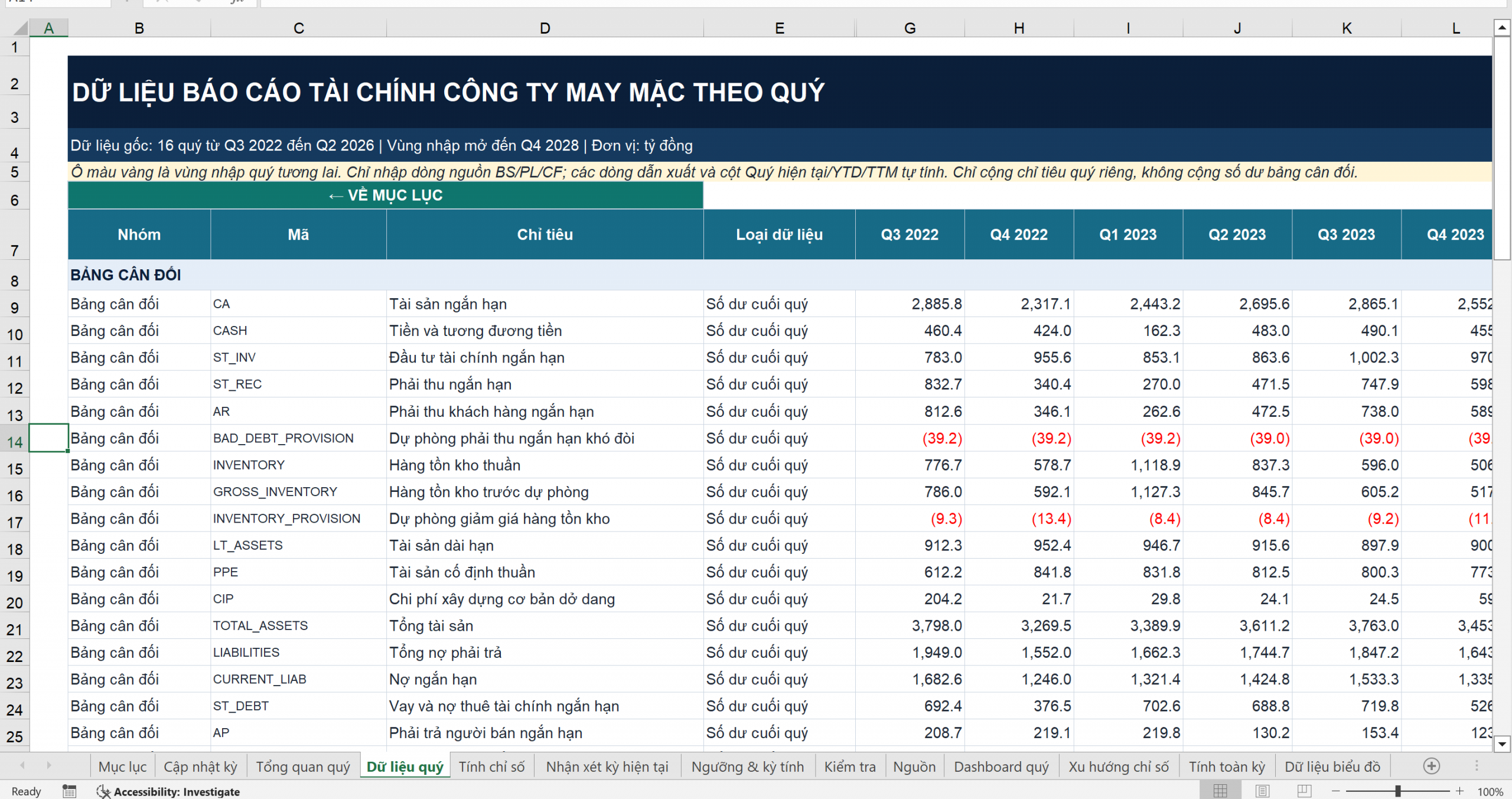Select the Hàng tồn kho thuần cell
This screenshot has width=1512, height=799.
[545, 465]
